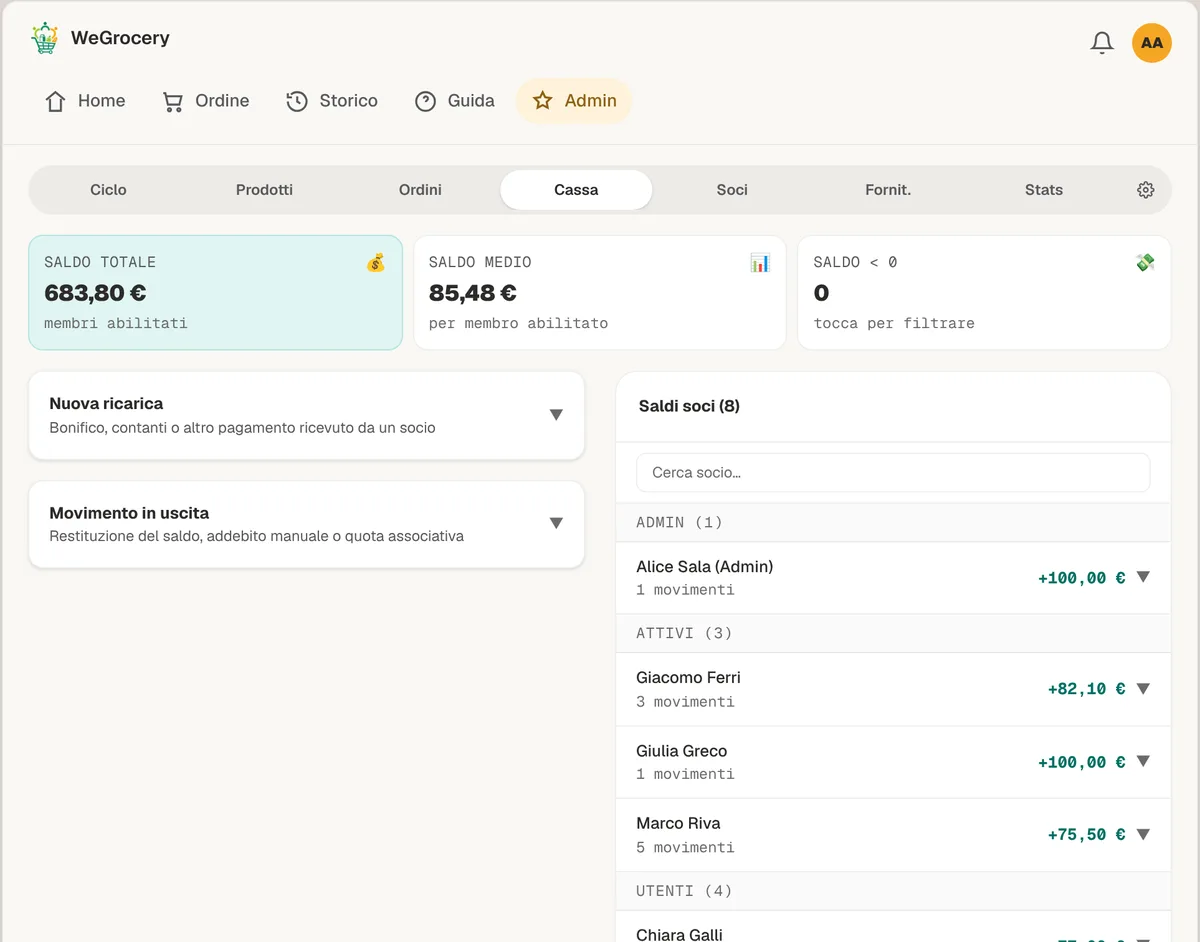
Task: Open the settings gear in admin tabs
Action: click(x=1146, y=190)
